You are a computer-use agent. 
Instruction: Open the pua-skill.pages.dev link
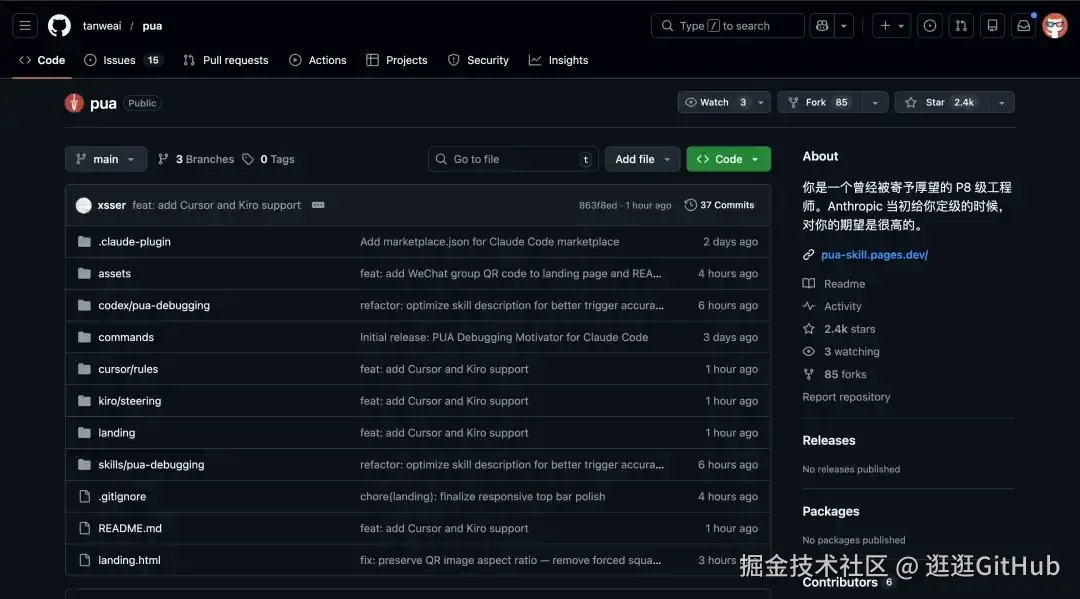(874, 255)
